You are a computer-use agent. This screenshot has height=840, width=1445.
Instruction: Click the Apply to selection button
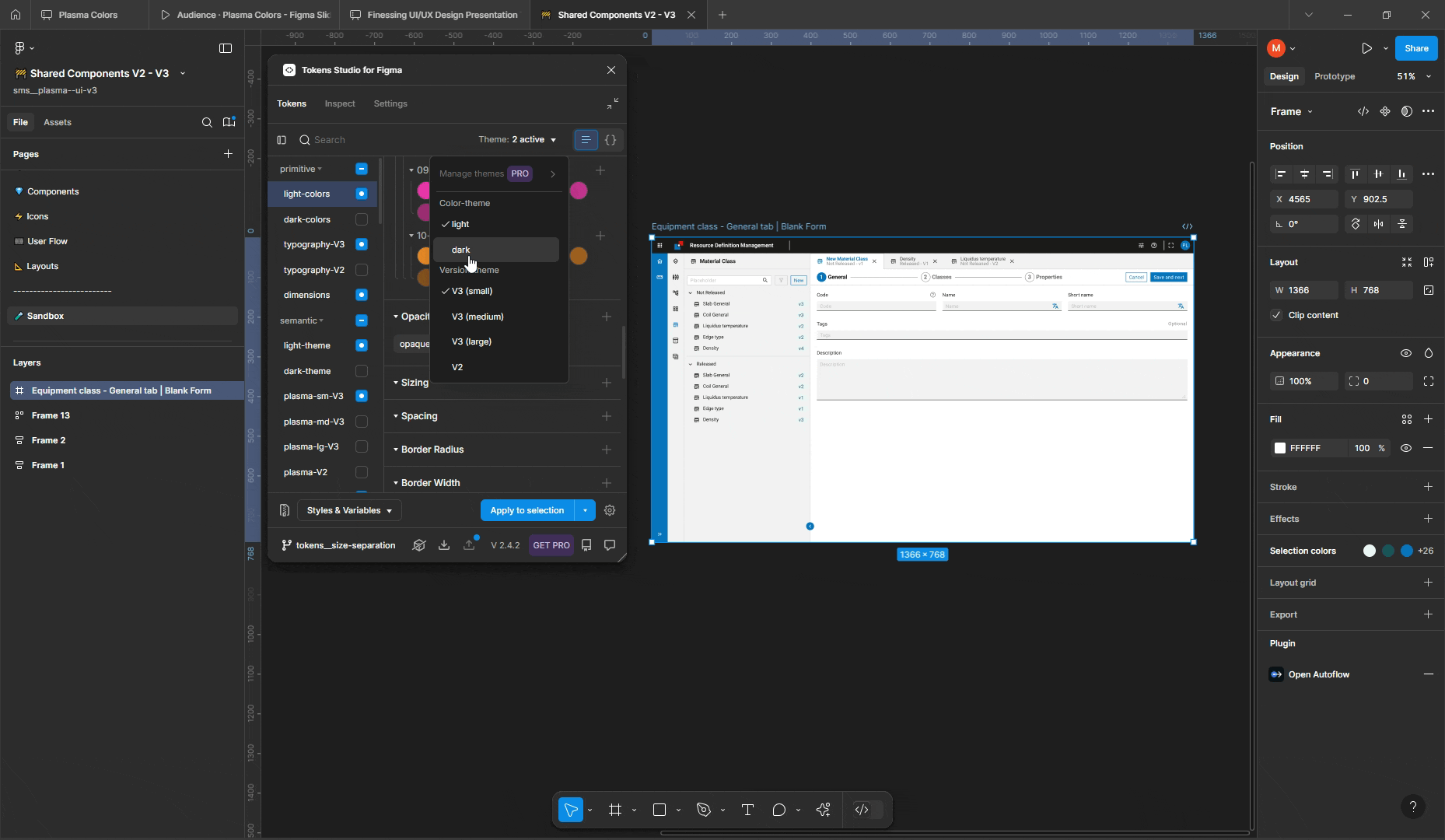(x=527, y=510)
